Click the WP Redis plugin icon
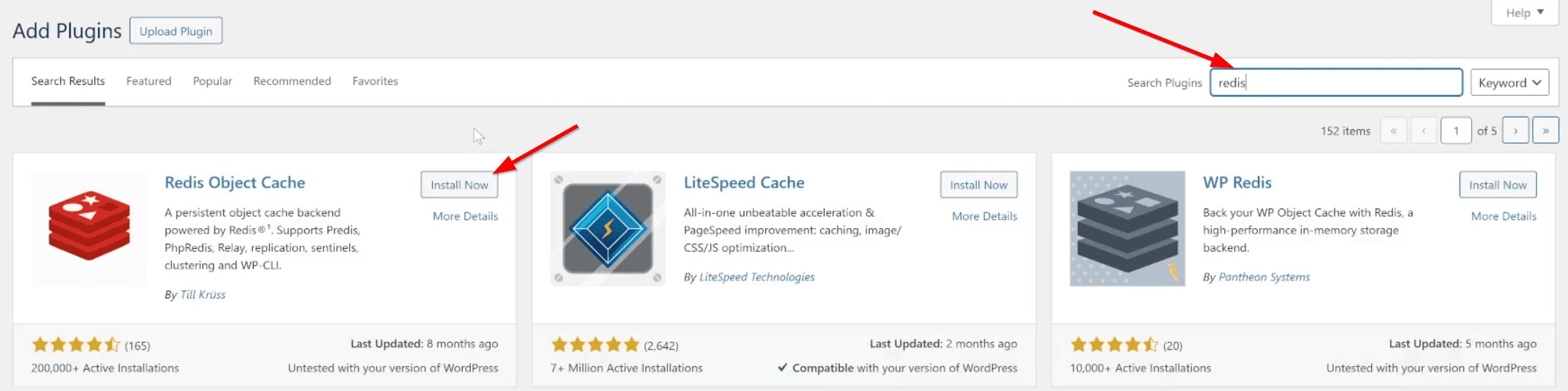The width and height of the screenshot is (1568, 391). tap(1127, 228)
